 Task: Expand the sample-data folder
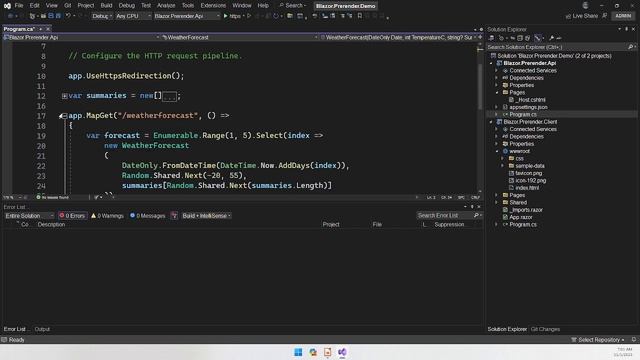(502, 166)
